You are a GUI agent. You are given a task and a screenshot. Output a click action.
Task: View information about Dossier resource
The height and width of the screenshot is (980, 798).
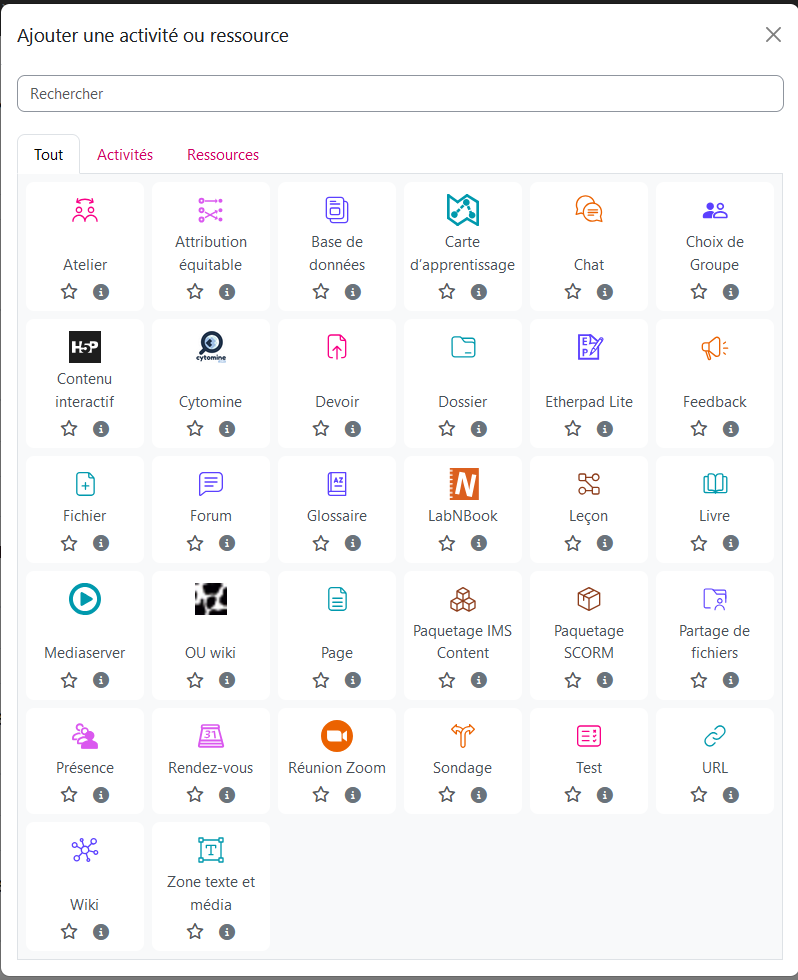(x=479, y=429)
